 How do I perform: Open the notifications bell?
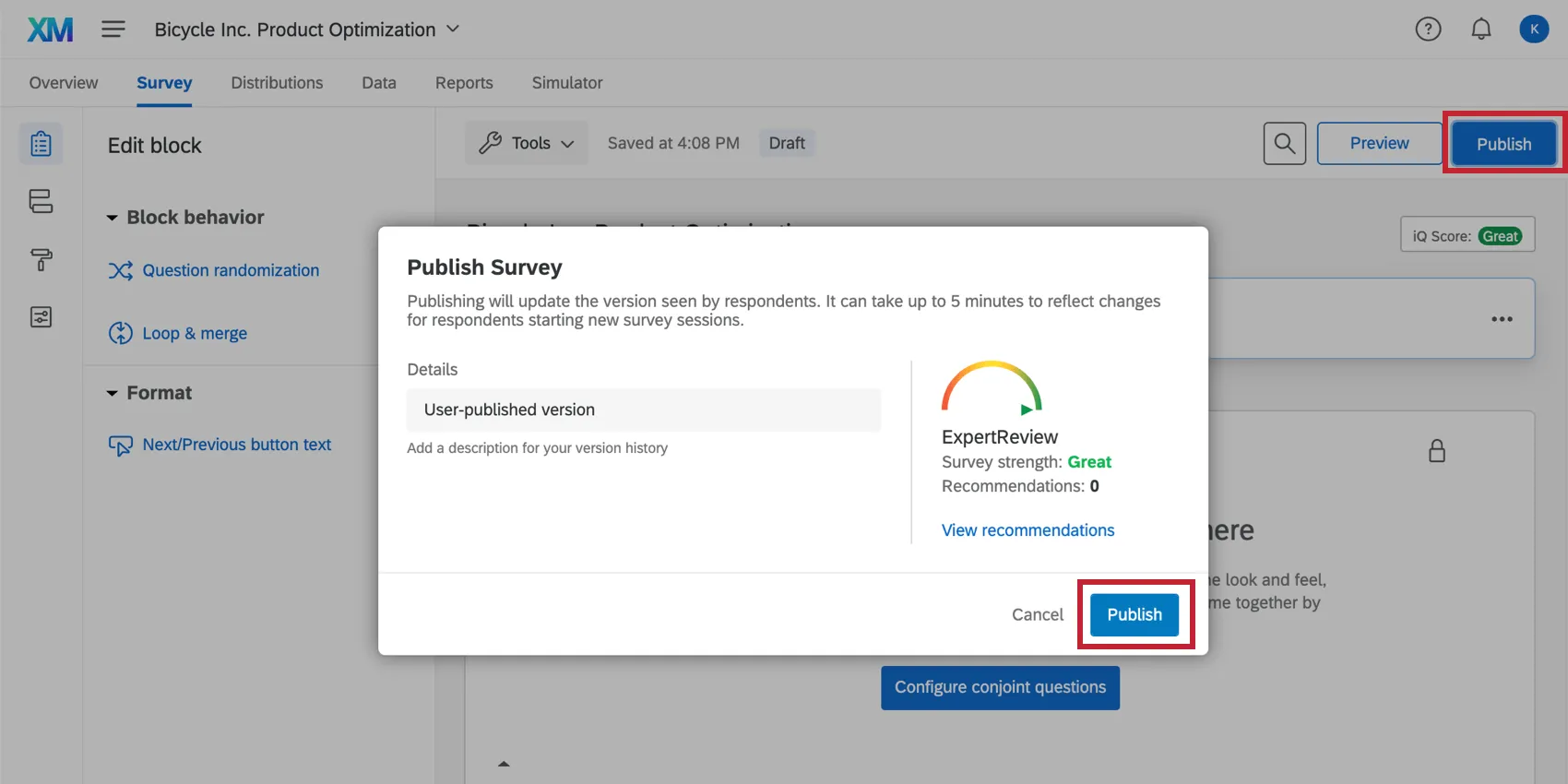(x=1481, y=30)
